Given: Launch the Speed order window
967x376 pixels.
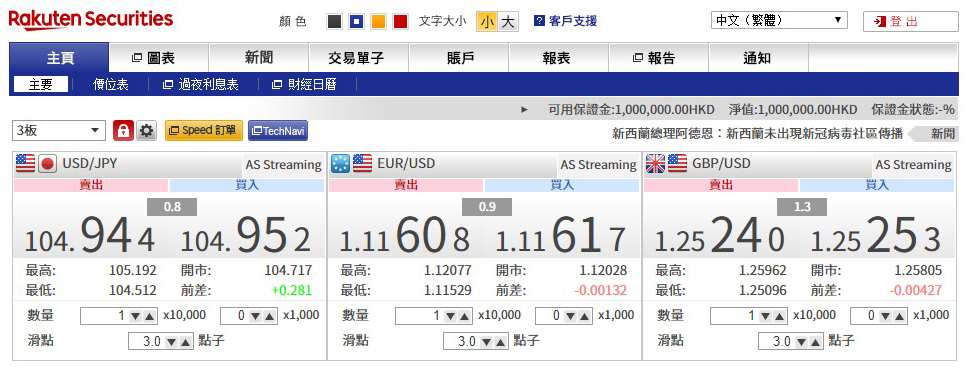Looking at the screenshot, I should 204,131.
